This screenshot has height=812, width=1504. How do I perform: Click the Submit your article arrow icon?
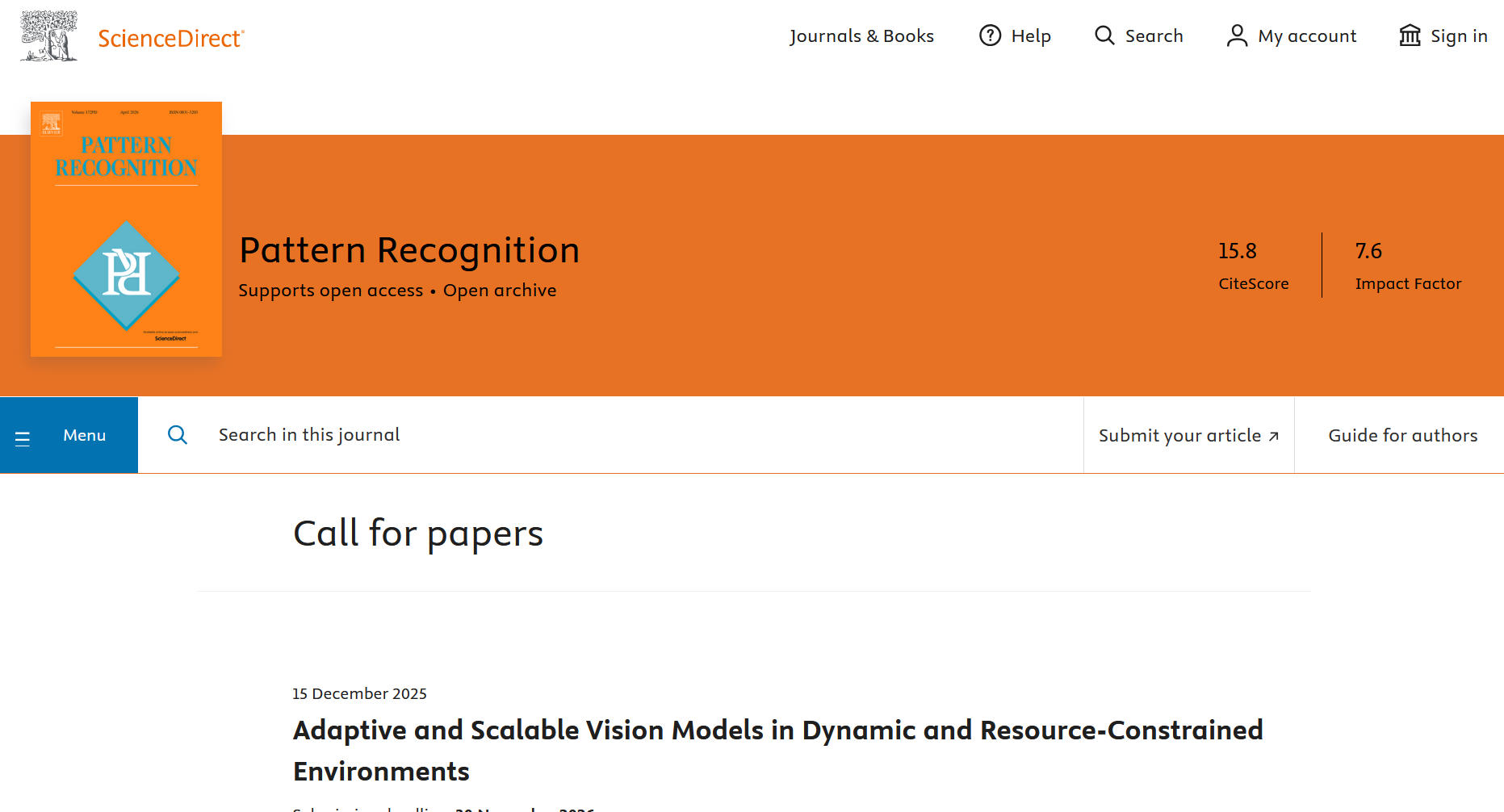[1274, 437]
